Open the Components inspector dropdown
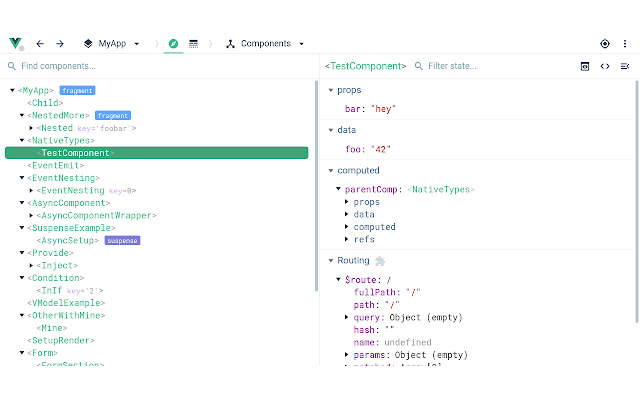Image resolution: width=640 pixels, height=400 pixels. pos(265,44)
